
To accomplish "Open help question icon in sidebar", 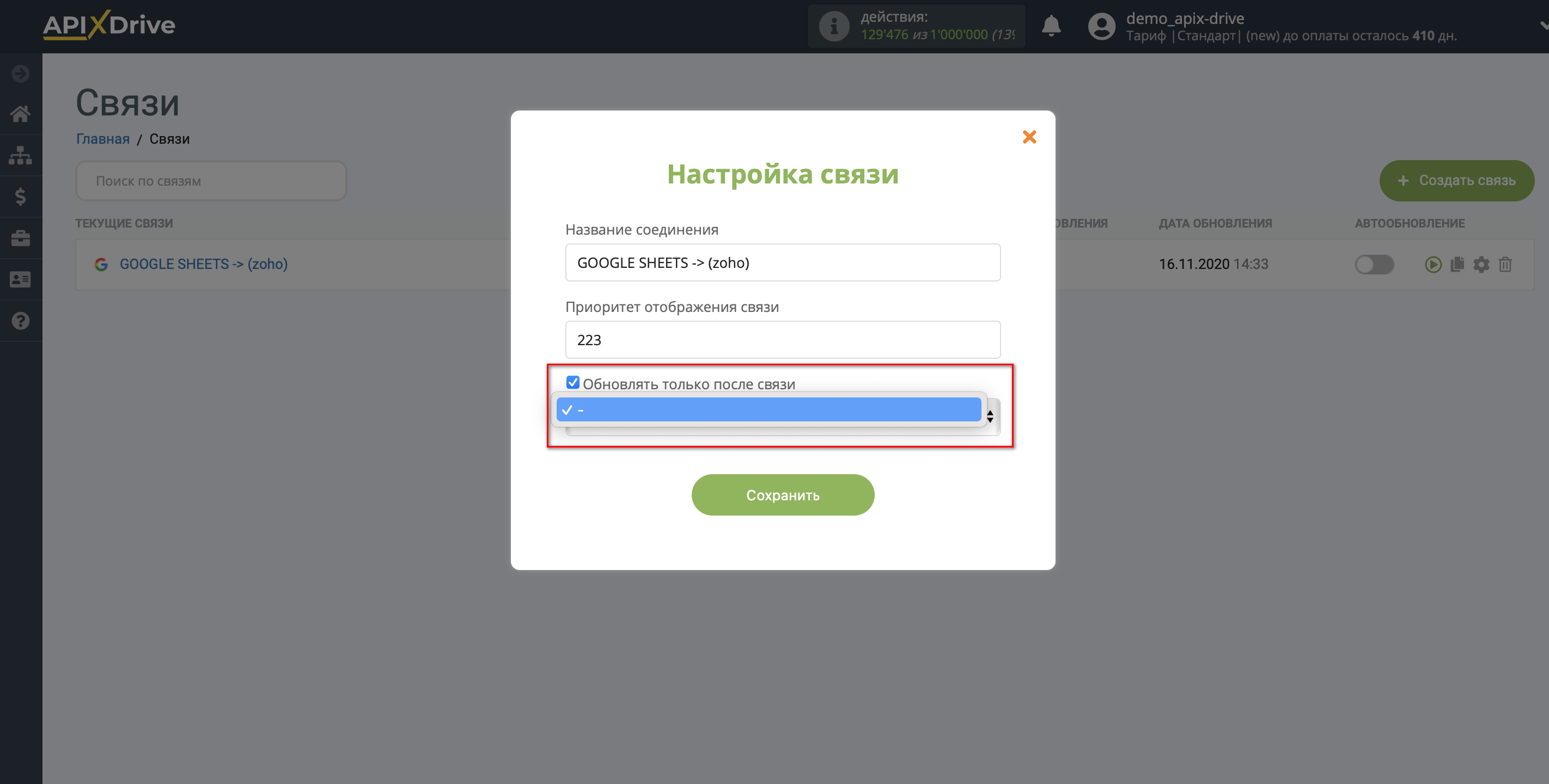I will [x=21, y=321].
